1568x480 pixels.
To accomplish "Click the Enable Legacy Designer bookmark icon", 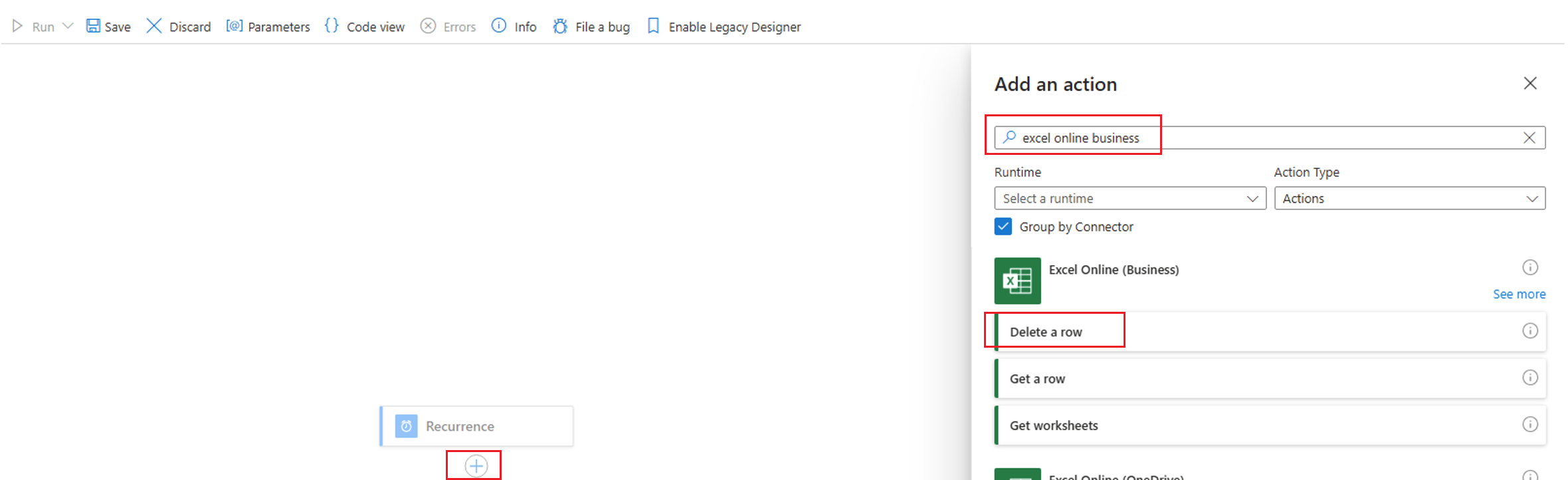I will [x=653, y=26].
